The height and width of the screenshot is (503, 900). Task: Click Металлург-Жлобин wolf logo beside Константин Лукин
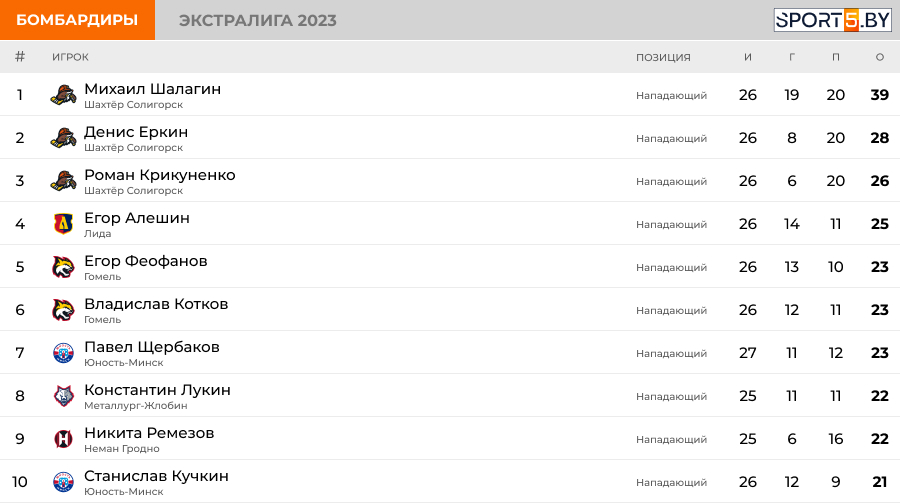click(63, 396)
